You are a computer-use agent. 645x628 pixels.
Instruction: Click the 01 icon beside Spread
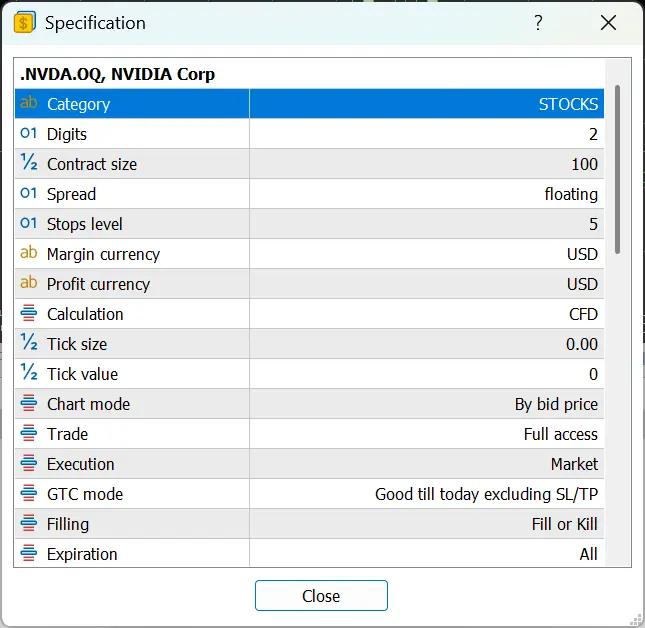coord(28,193)
